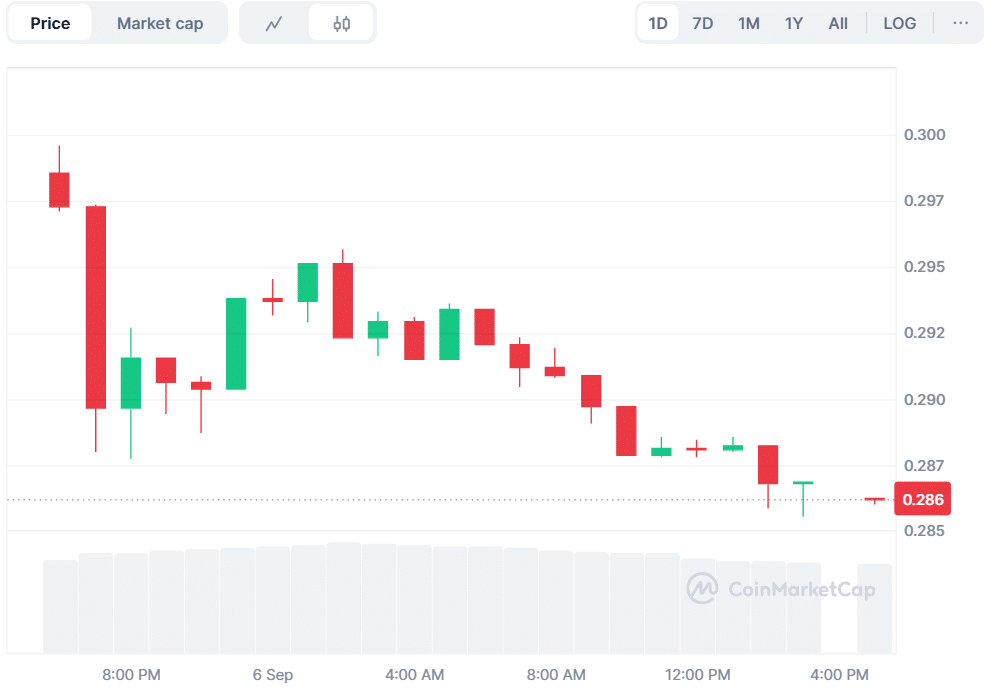Switch to the Price tab
The image size is (998, 693).
(x=50, y=23)
